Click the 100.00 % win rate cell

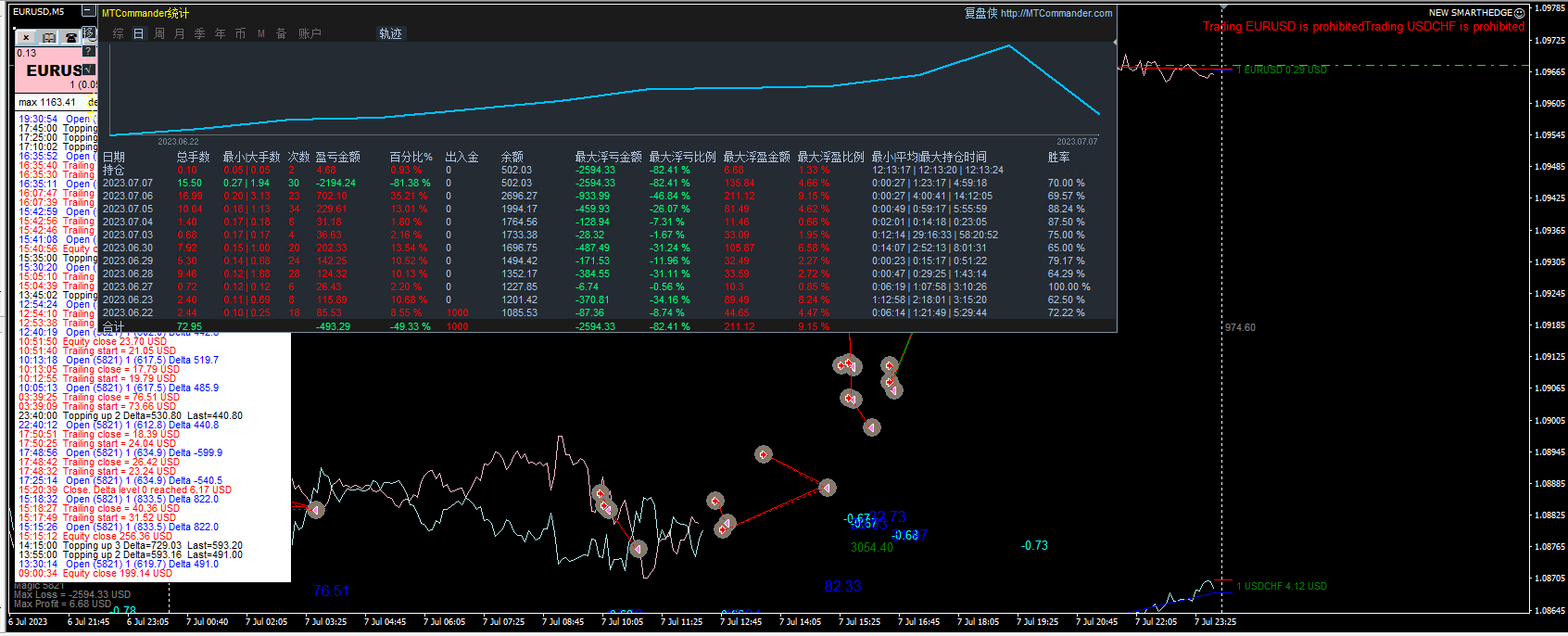[1069, 286]
